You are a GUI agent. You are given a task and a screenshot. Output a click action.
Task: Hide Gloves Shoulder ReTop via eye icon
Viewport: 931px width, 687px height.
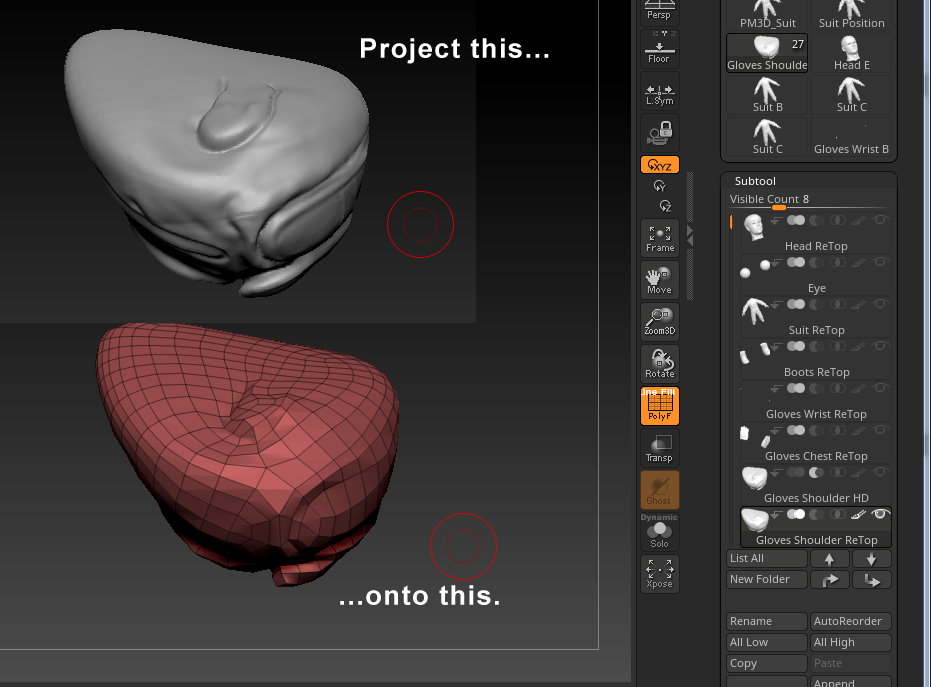click(880, 514)
